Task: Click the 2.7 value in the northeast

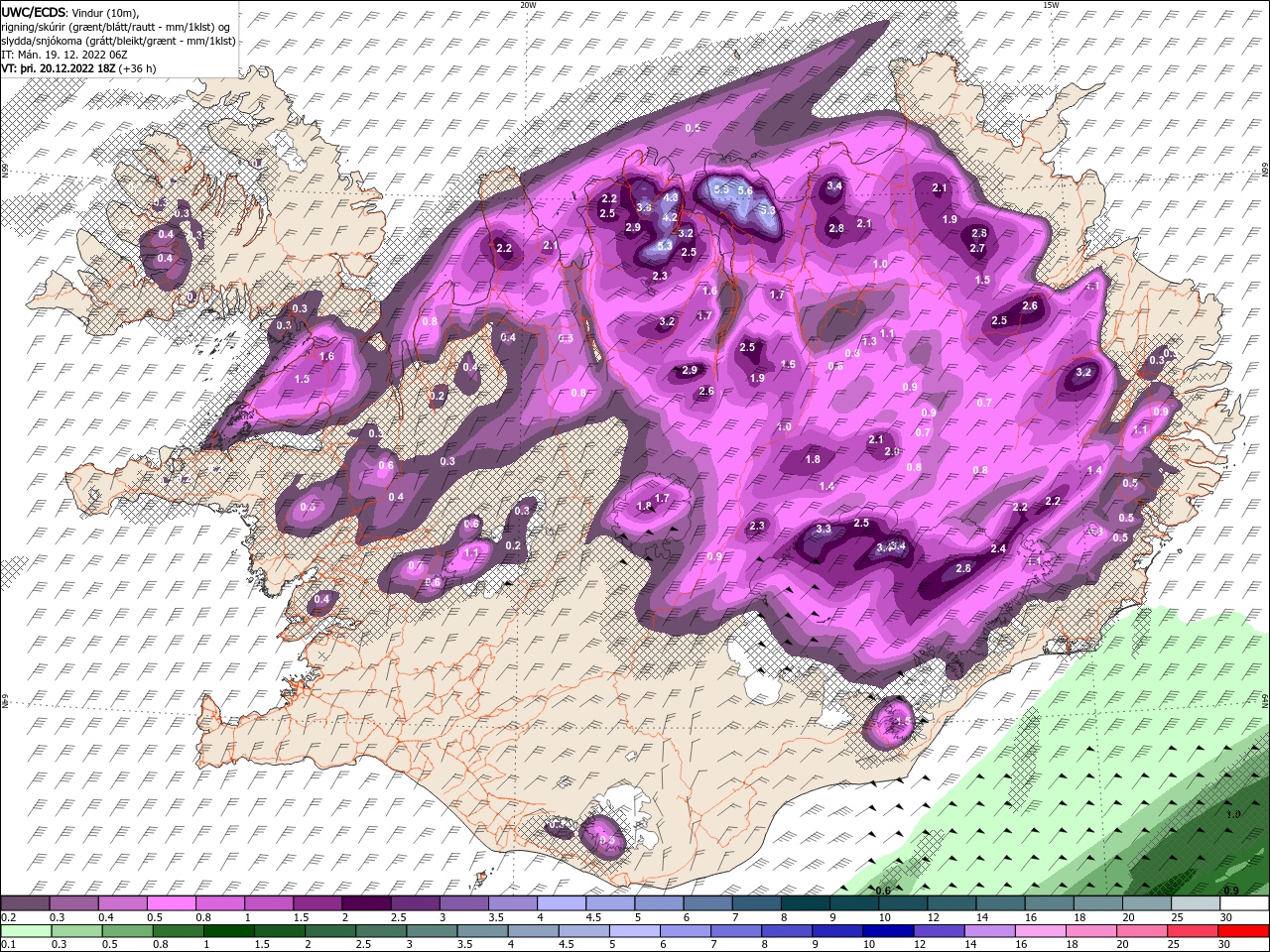Action: pos(977,248)
